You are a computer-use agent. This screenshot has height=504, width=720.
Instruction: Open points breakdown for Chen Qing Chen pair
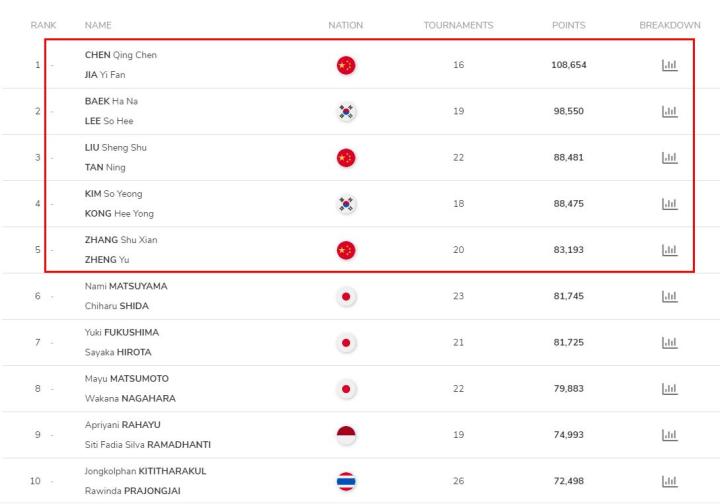(669, 65)
